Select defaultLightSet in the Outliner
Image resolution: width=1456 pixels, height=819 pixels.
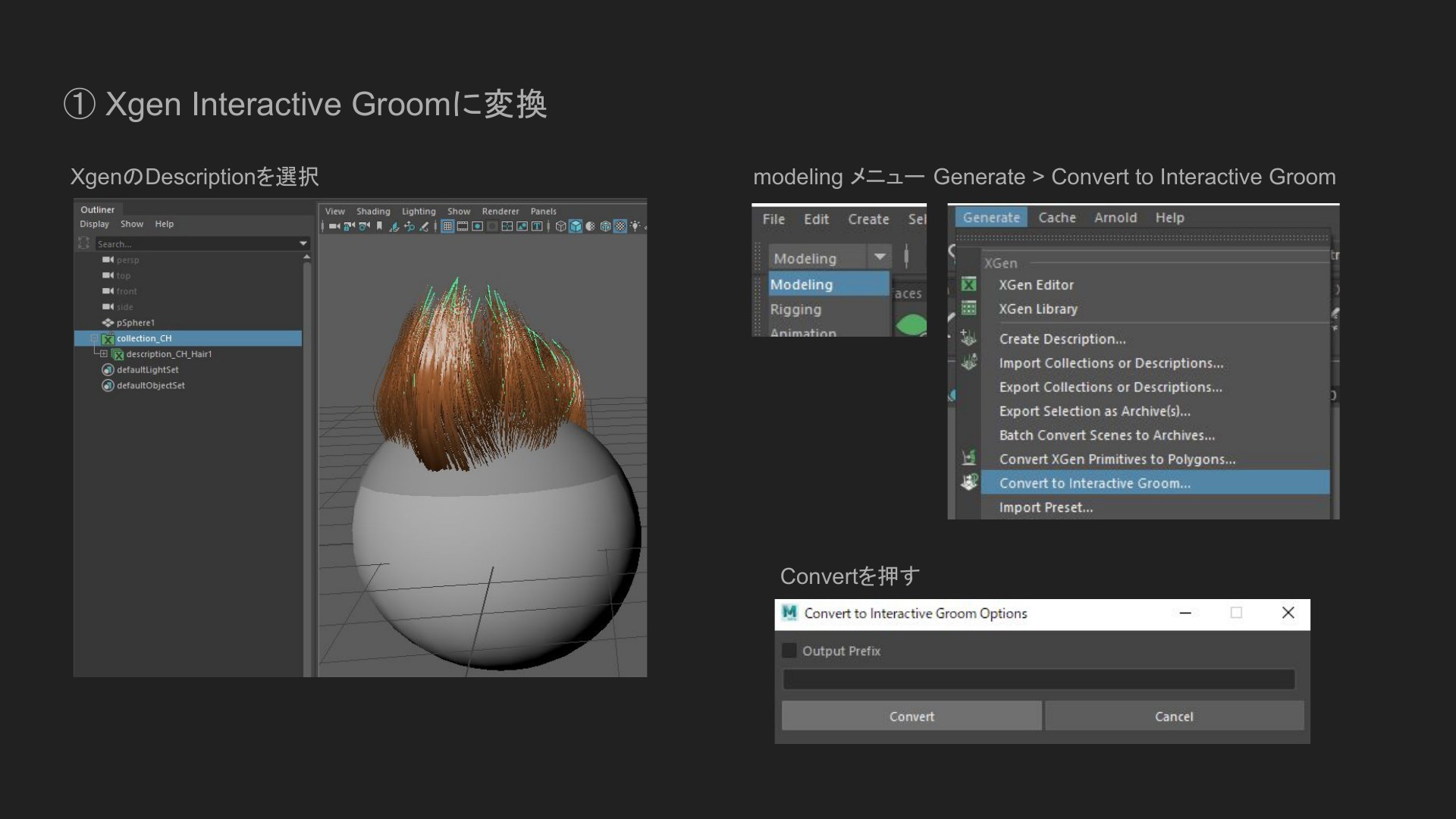(147, 370)
